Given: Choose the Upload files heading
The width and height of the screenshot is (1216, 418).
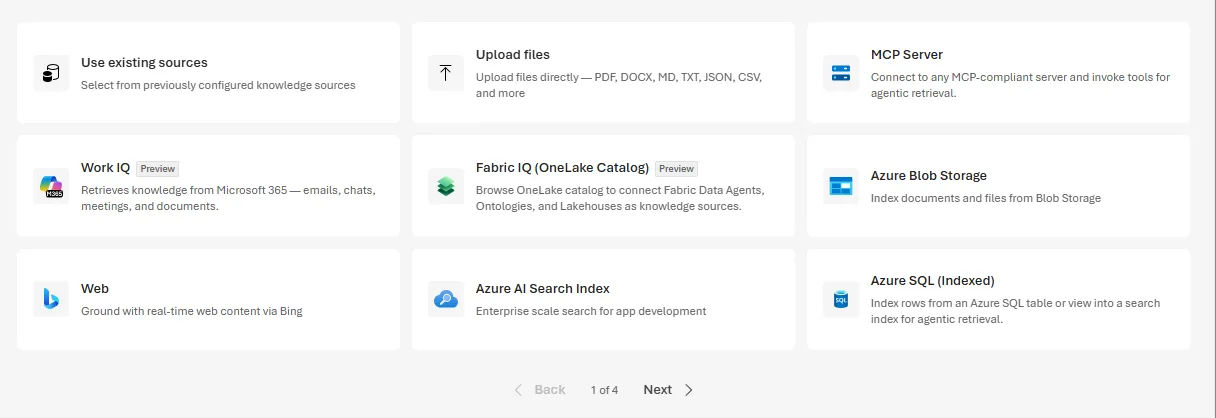Looking at the screenshot, I should (513, 54).
